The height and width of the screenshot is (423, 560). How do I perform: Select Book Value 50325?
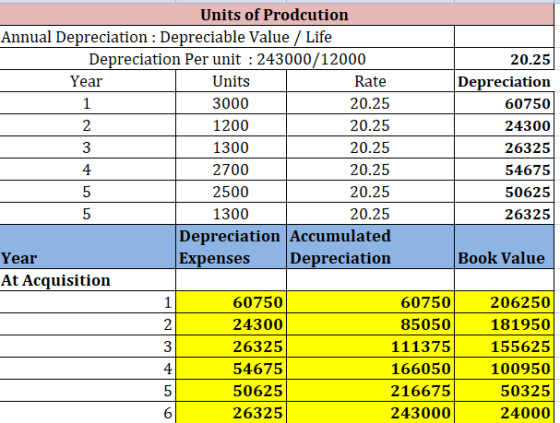click(504, 390)
